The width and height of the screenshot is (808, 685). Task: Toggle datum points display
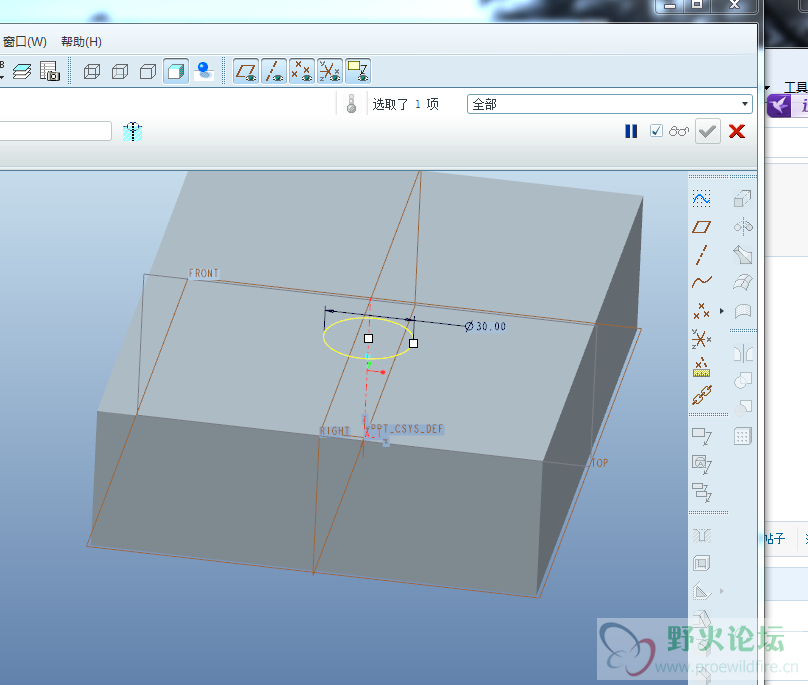click(302, 71)
